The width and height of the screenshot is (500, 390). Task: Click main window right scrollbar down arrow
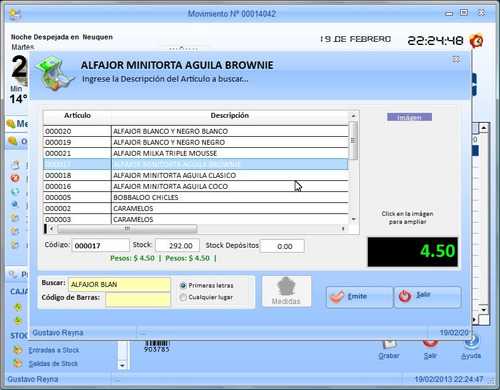tap(484, 310)
